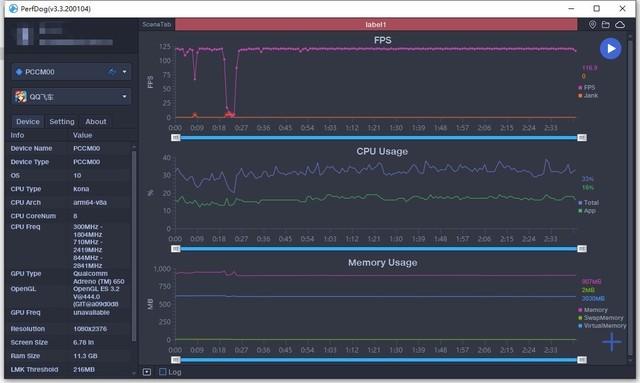640x383 pixels.
Task: Enable the Log checkbox
Action: click(163, 372)
